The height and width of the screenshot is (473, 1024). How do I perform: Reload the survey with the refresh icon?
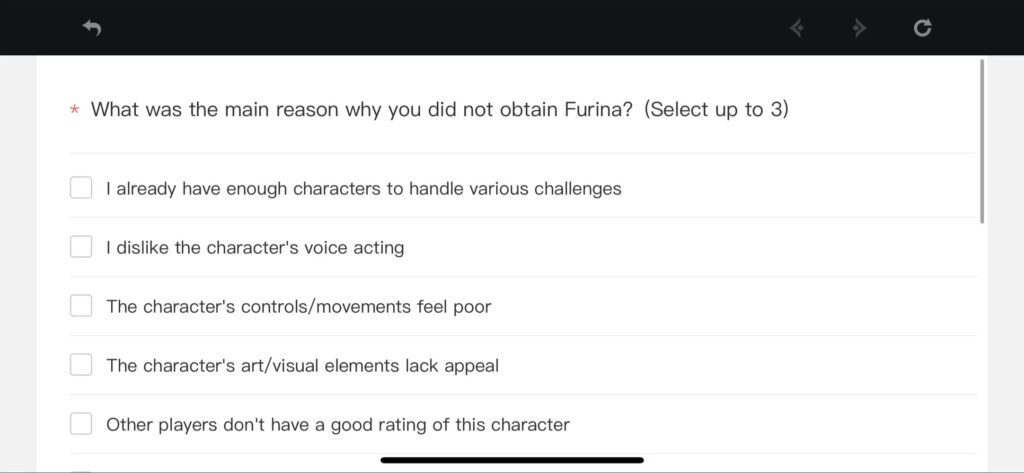pyautogui.click(x=922, y=27)
